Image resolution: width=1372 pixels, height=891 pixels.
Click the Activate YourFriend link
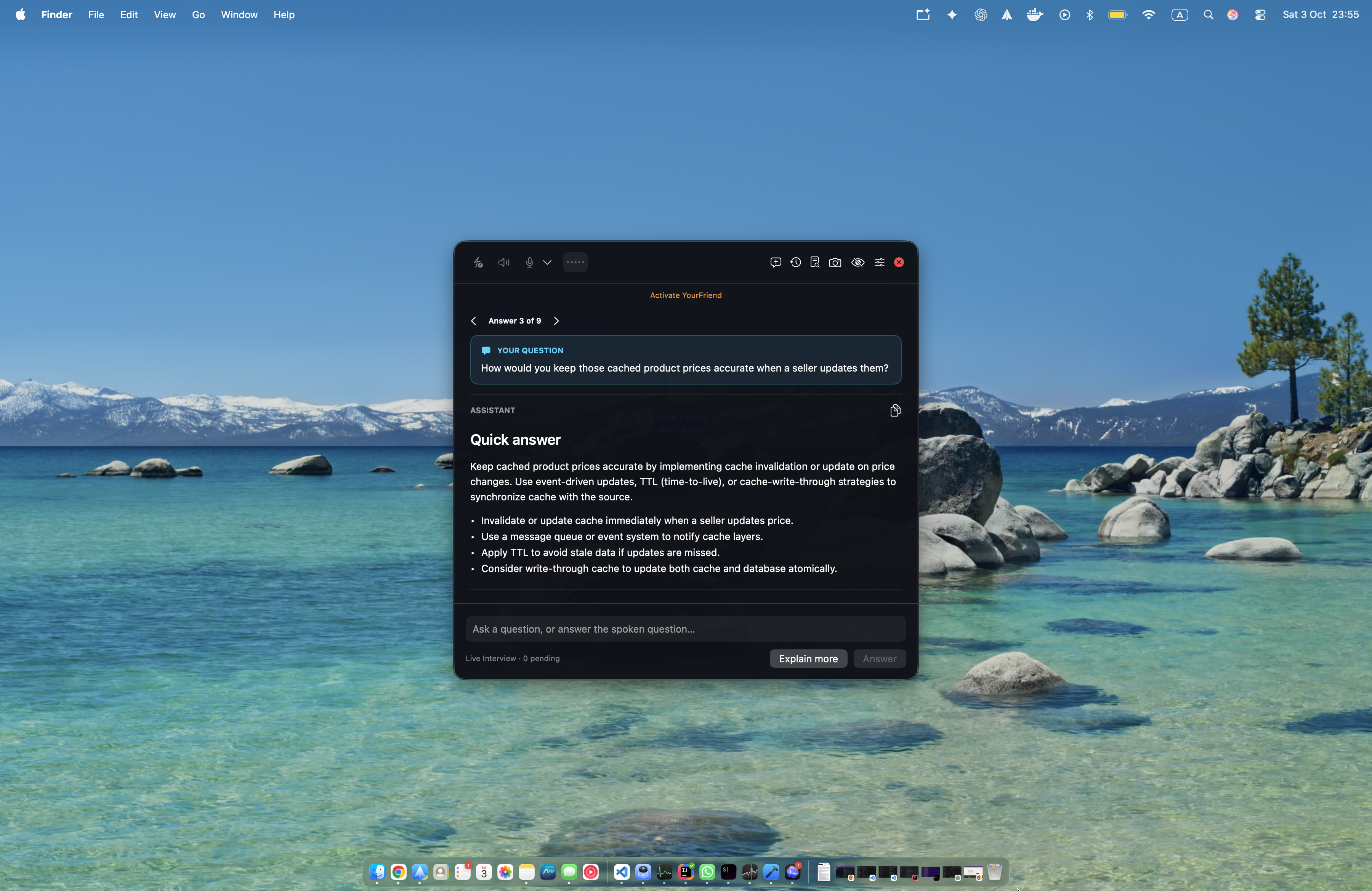click(685, 295)
